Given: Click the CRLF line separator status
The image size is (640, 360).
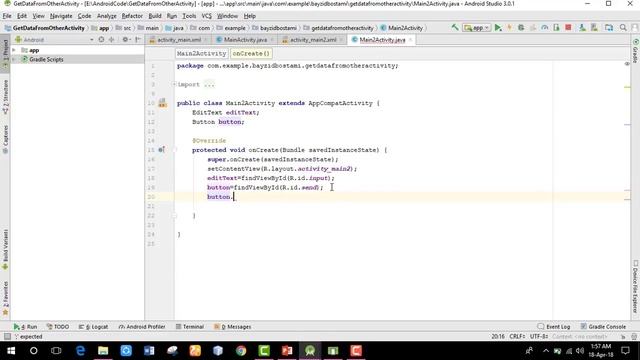Looking at the screenshot, I should pyautogui.click(x=517, y=336).
